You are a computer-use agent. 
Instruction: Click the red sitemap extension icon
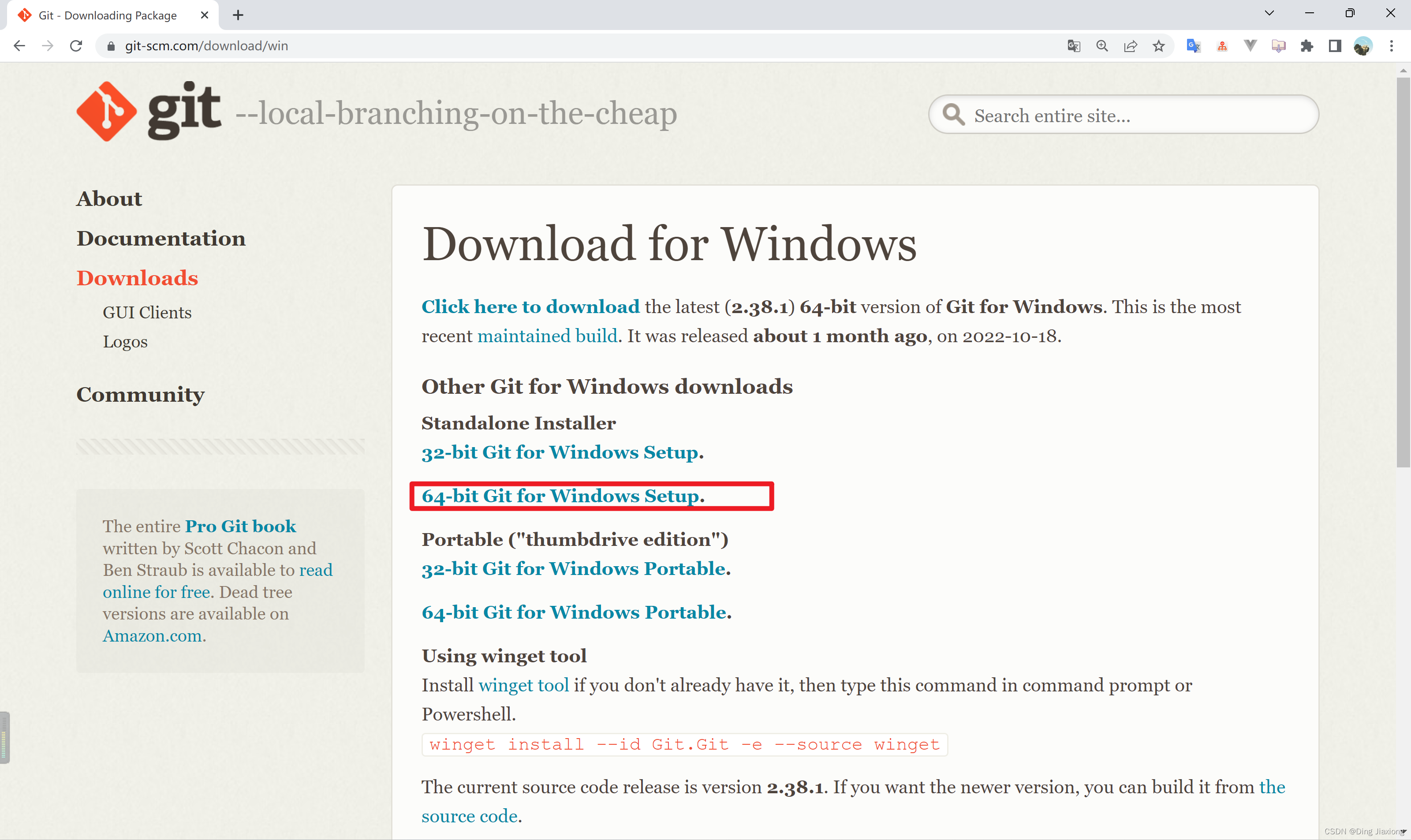[1222, 46]
